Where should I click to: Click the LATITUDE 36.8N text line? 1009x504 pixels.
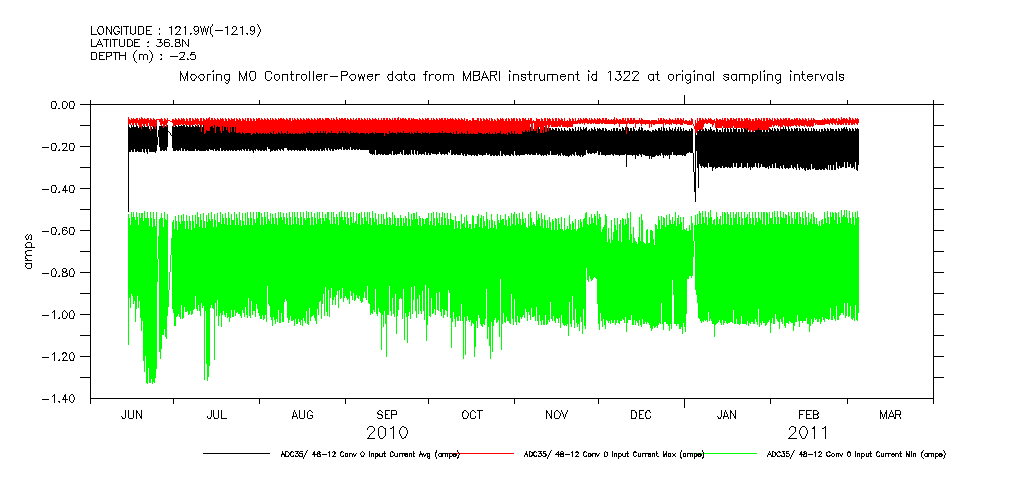click(132, 43)
